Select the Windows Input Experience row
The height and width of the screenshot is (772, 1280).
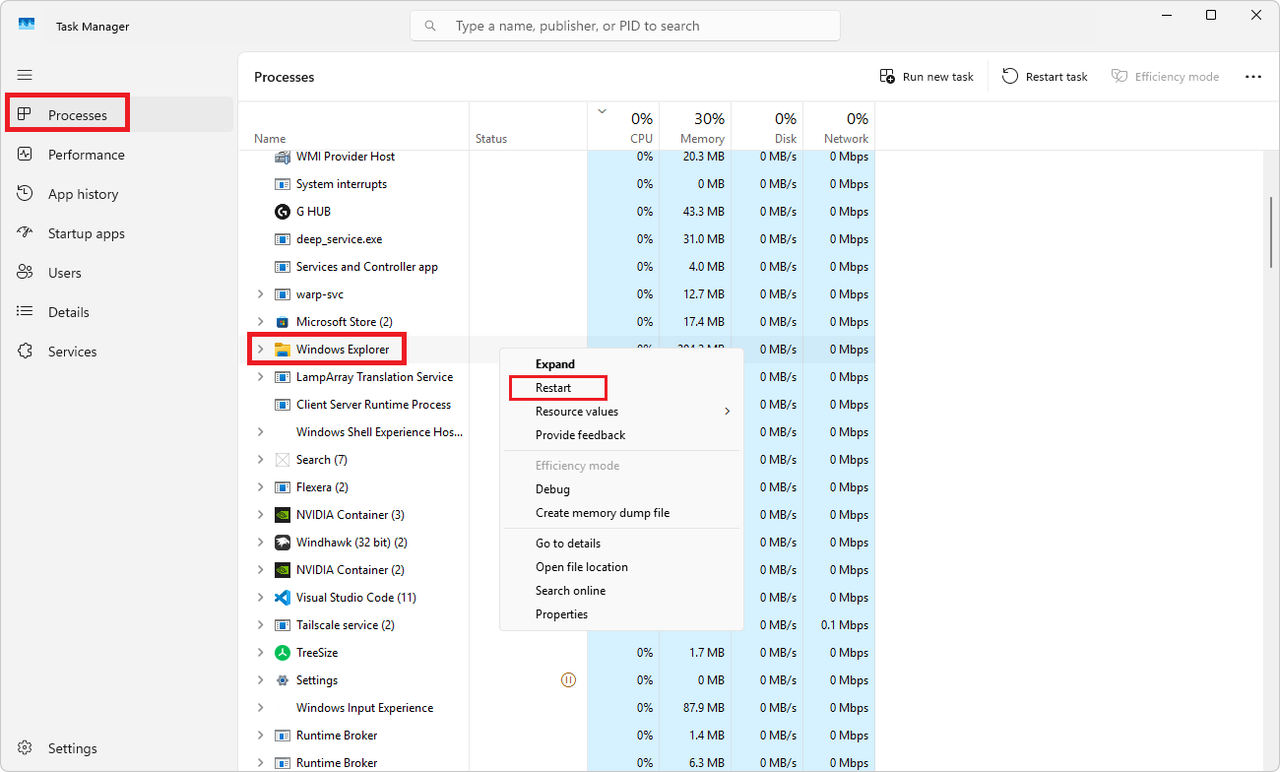coord(557,708)
